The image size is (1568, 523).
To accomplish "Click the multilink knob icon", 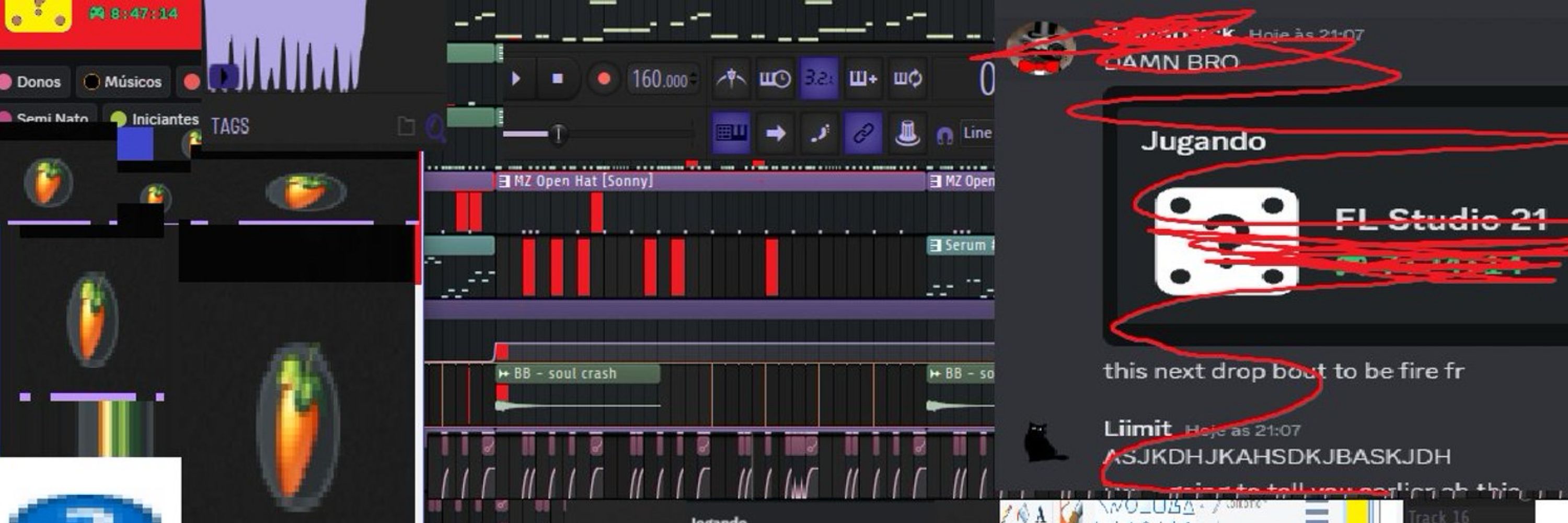I will (x=907, y=132).
